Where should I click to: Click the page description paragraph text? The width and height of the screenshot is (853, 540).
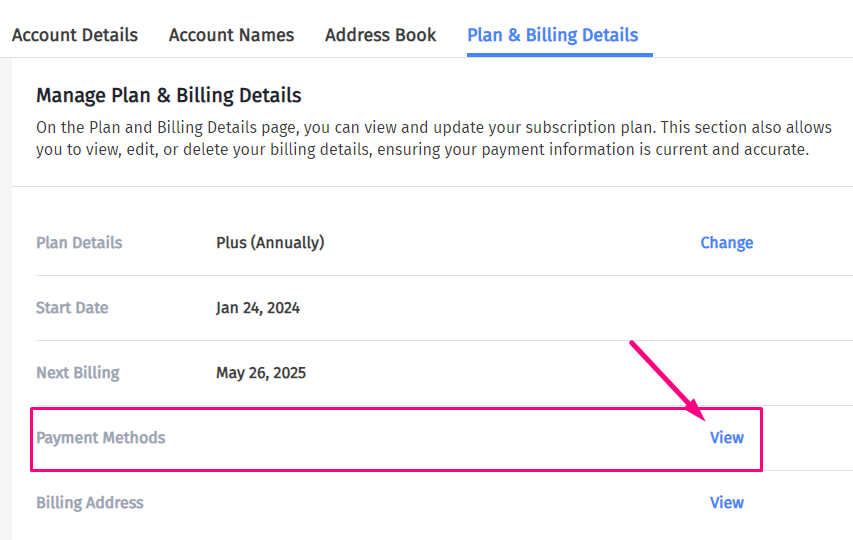click(420, 139)
